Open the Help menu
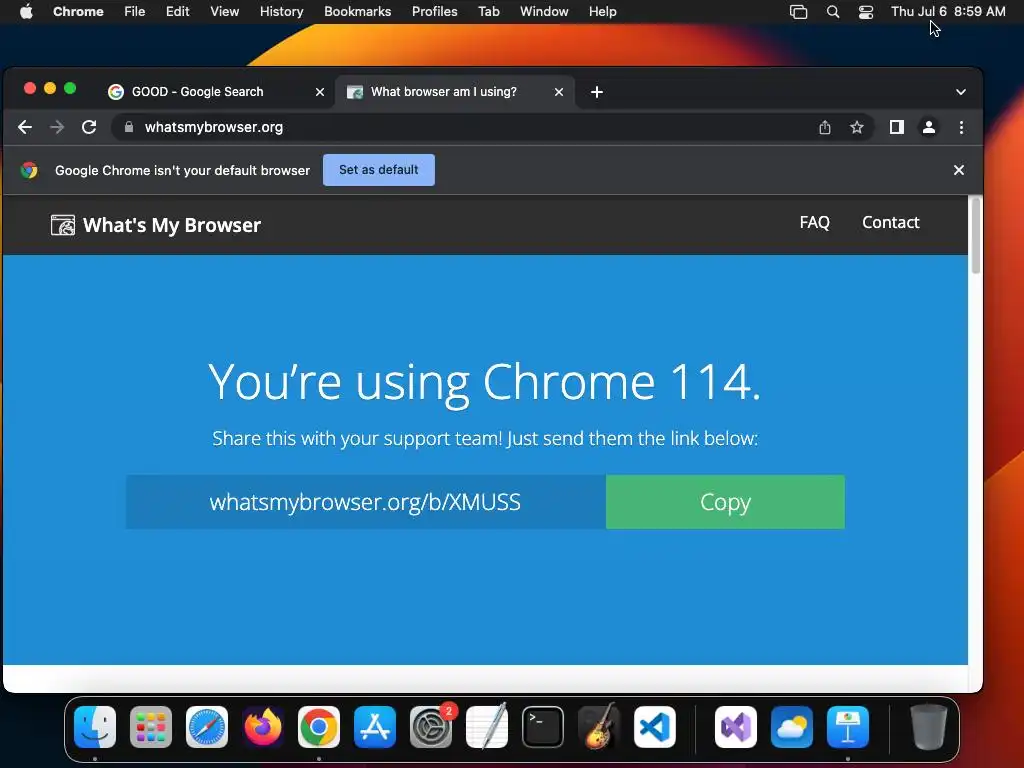 [602, 12]
